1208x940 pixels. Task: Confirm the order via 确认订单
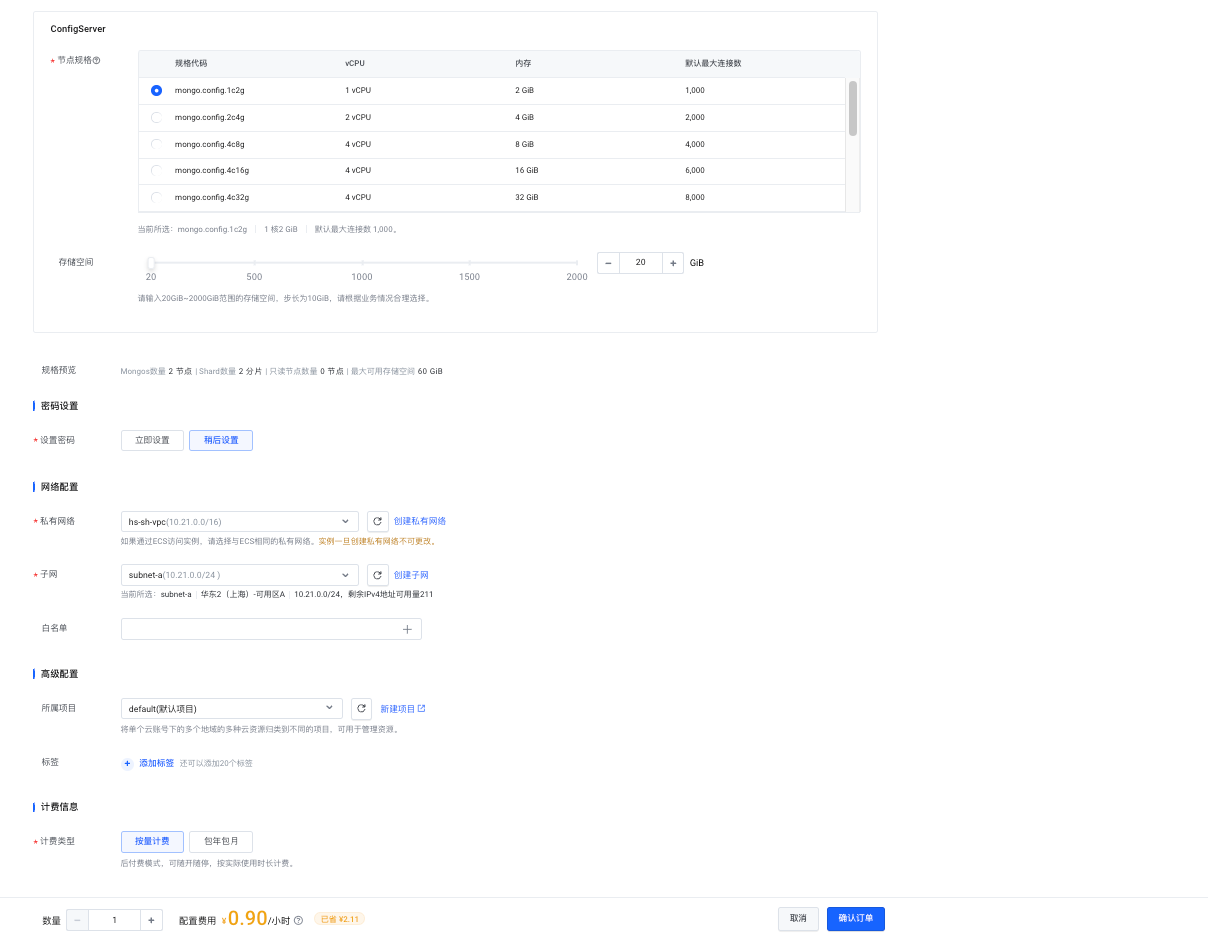[x=855, y=918]
